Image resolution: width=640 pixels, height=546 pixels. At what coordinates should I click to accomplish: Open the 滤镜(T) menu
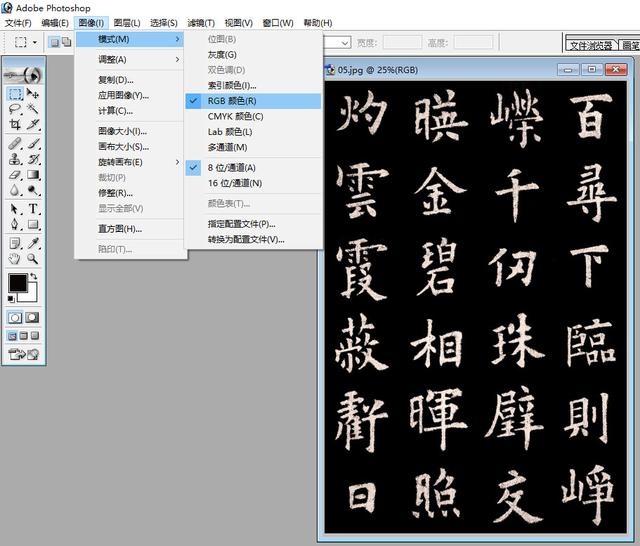(x=201, y=23)
